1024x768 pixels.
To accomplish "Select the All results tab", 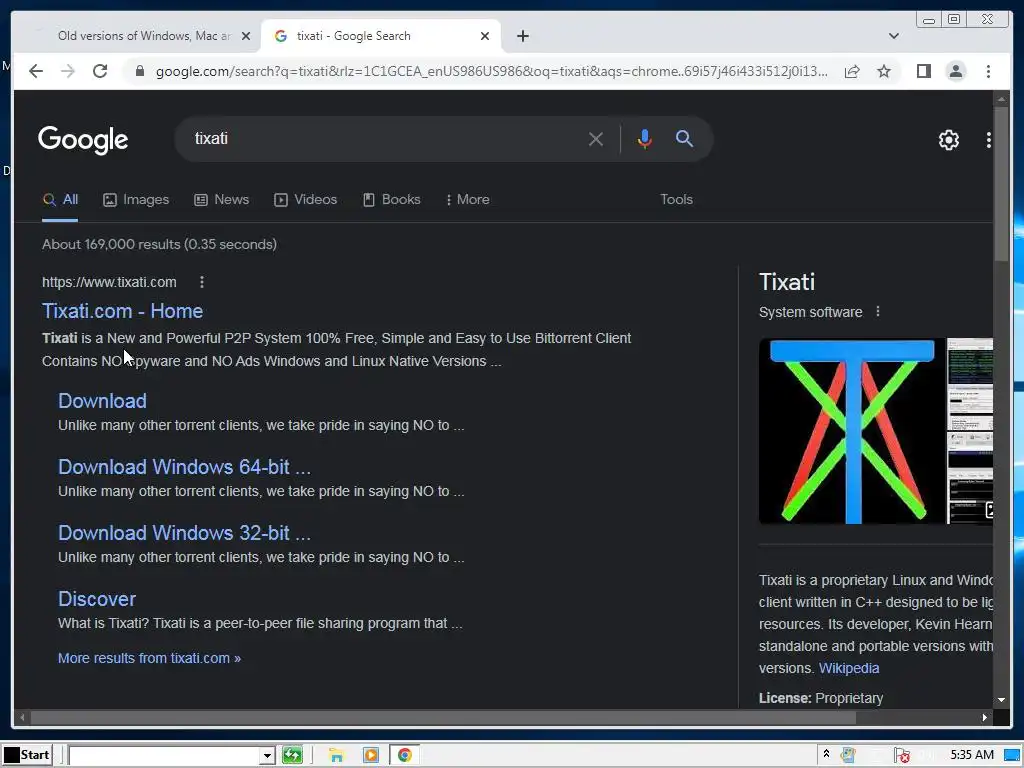I will (x=60, y=200).
